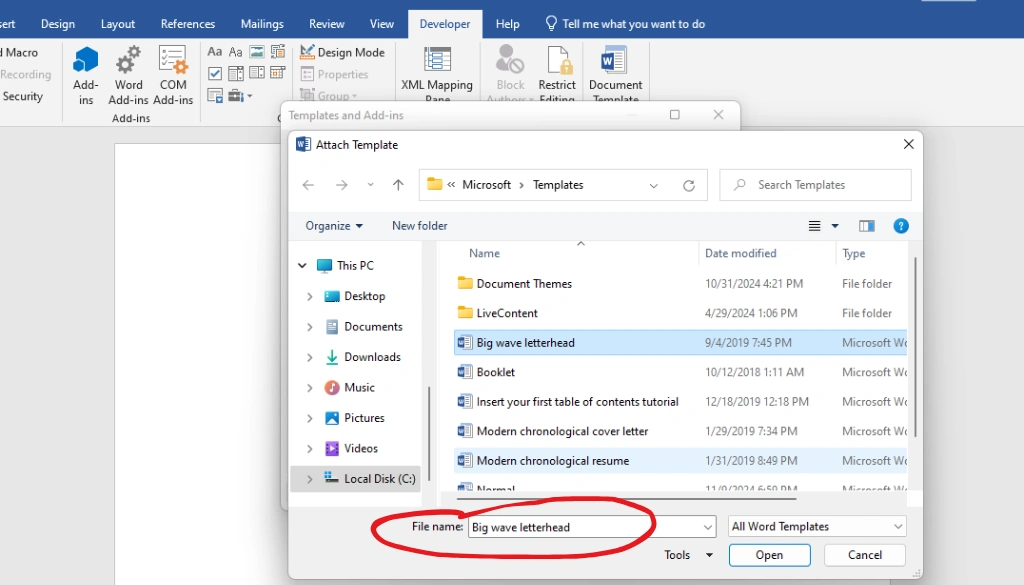1024x585 pixels.
Task: Open content control Properties
Action: 334,74
